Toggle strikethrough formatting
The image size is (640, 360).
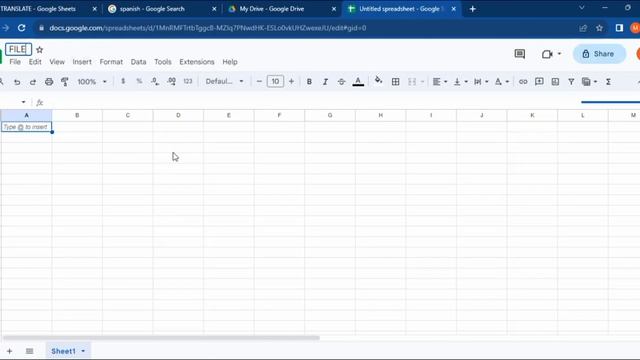tap(341, 82)
